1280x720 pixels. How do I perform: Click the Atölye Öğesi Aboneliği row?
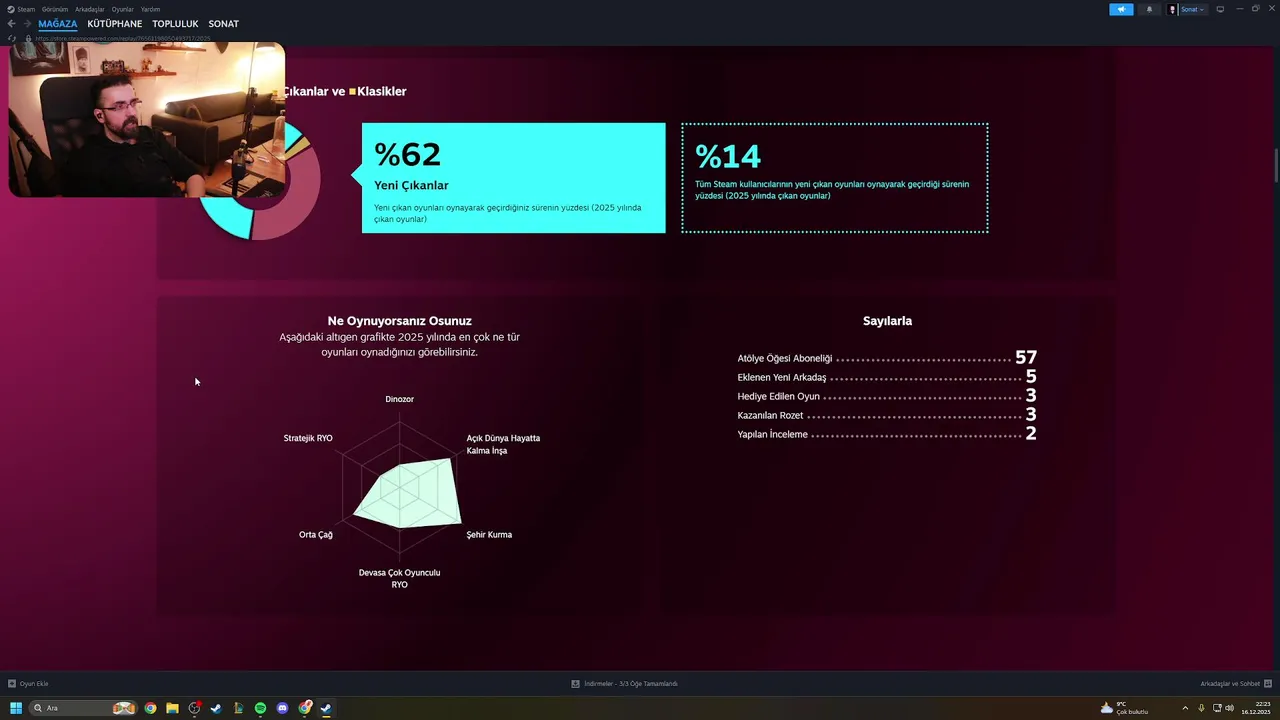887,358
